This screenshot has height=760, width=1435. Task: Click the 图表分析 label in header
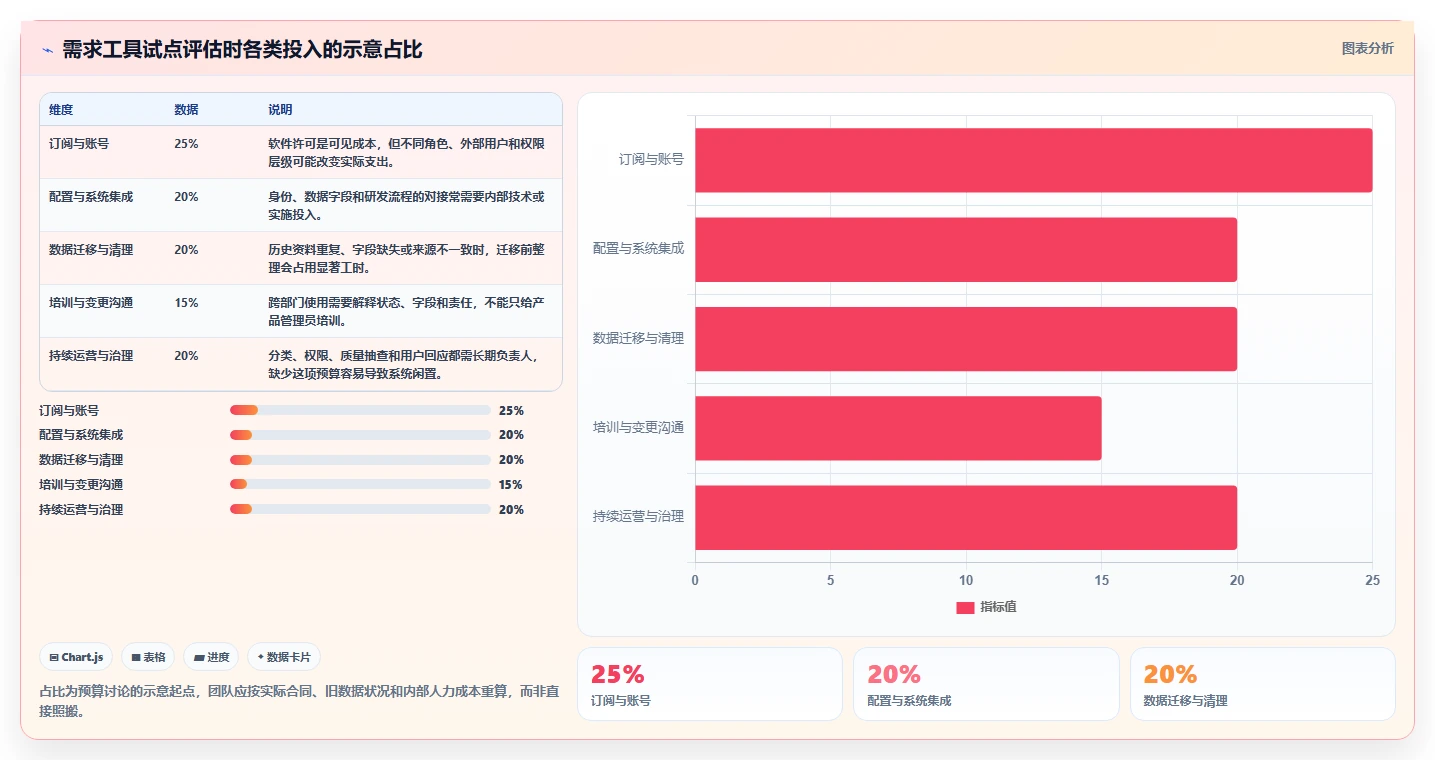pos(1367,48)
